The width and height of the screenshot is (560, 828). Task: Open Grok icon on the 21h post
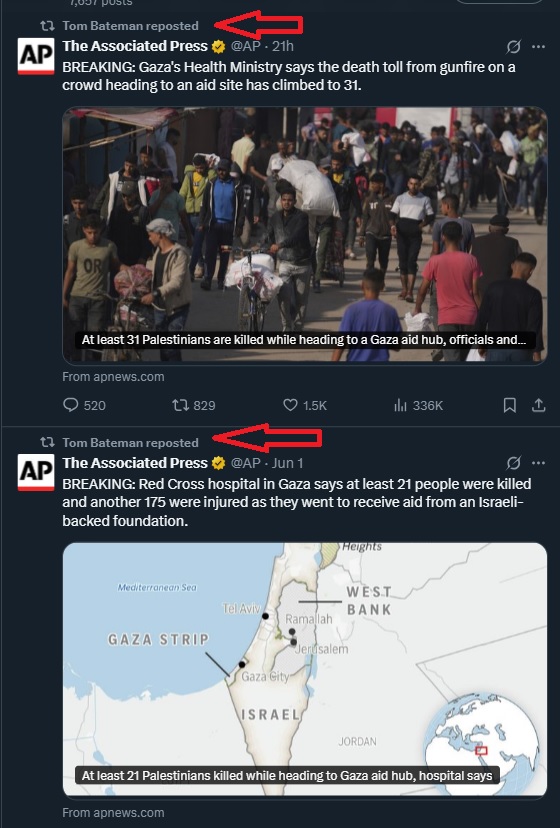[x=513, y=47]
